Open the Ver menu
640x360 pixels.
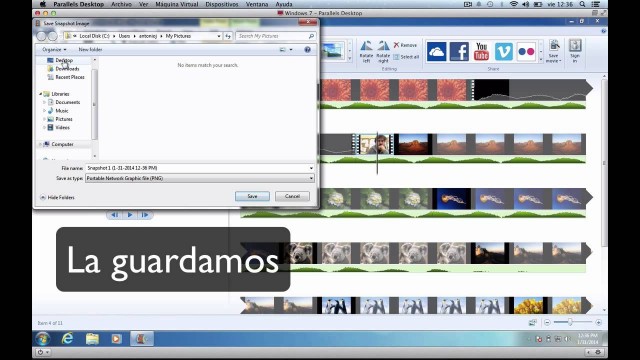[143, 4]
